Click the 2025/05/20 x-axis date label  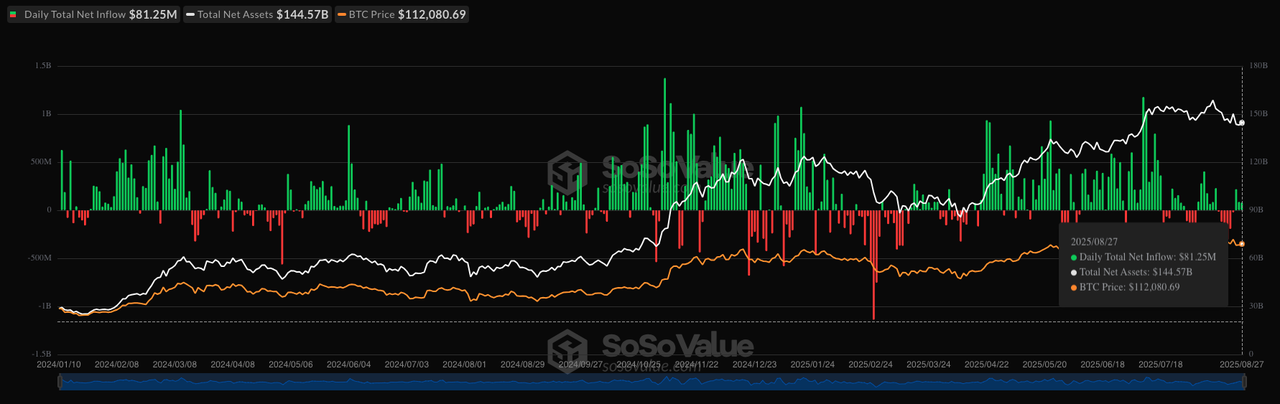(x=1046, y=366)
